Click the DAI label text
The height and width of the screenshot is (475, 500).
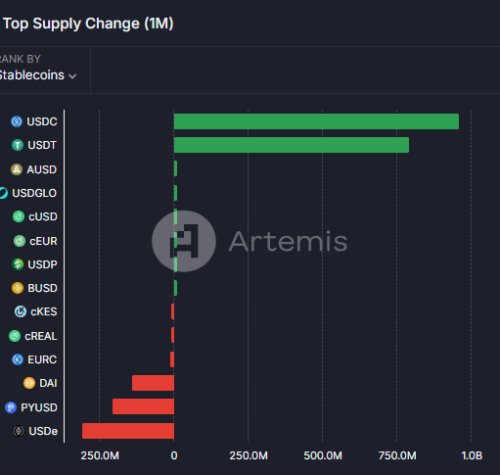pyautogui.click(x=48, y=383)
